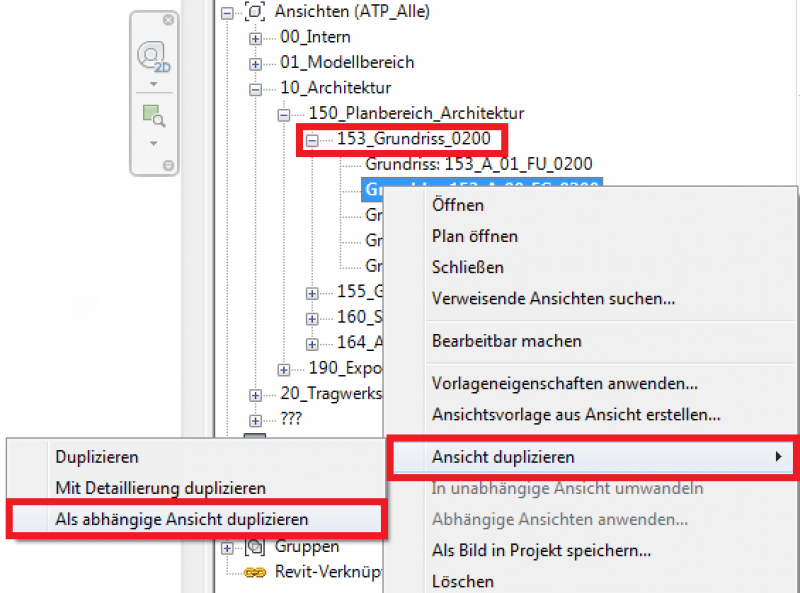Viewport: 800px width, 593px height.
Task: Collapse the 10_Architektur tree branch
Action: [x=256, y=87]
